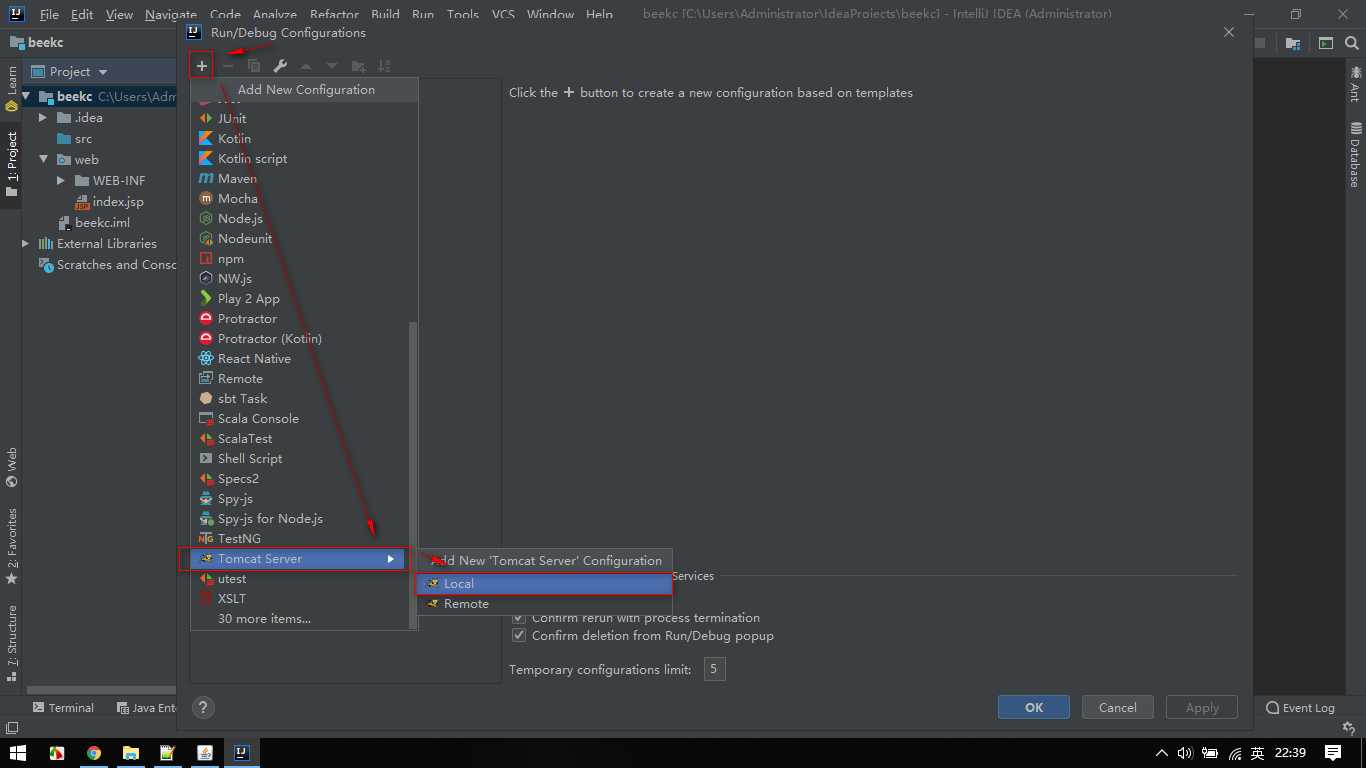Click the Create New Folder icon
Viewport: 1366px width, 768px height.
coord(358,66)
